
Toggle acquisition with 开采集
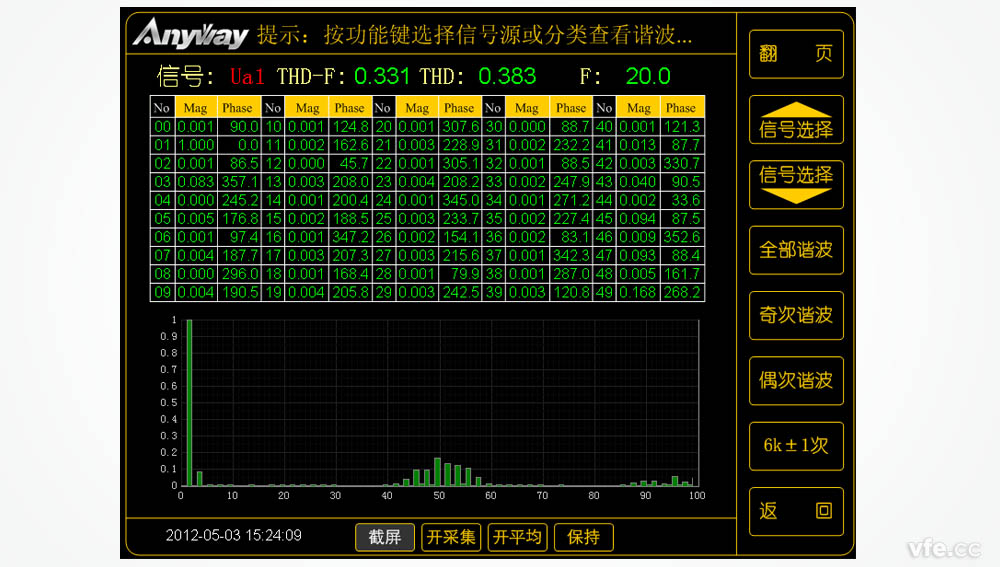point(451,537)
